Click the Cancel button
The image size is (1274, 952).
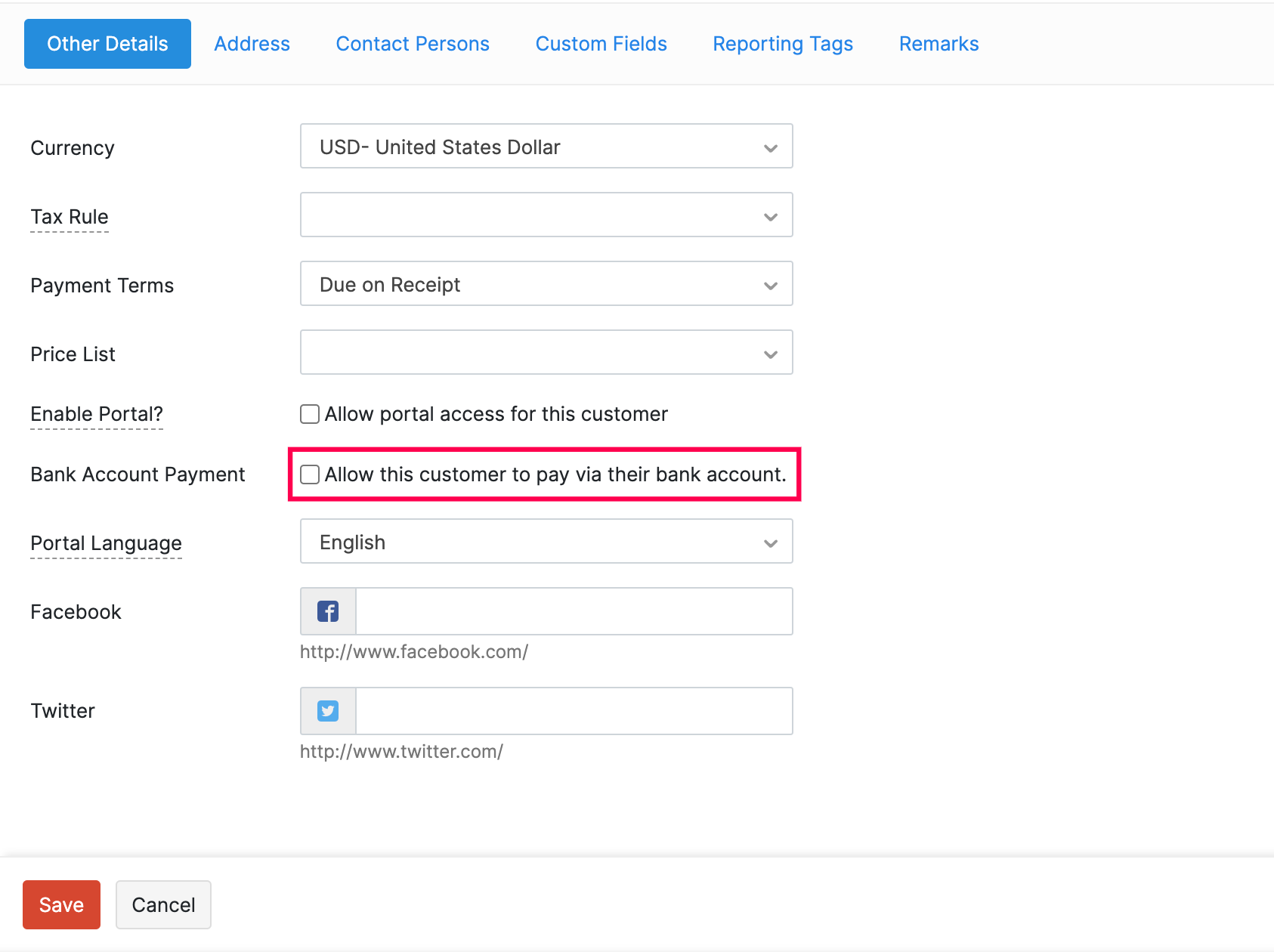click(163, 904)
